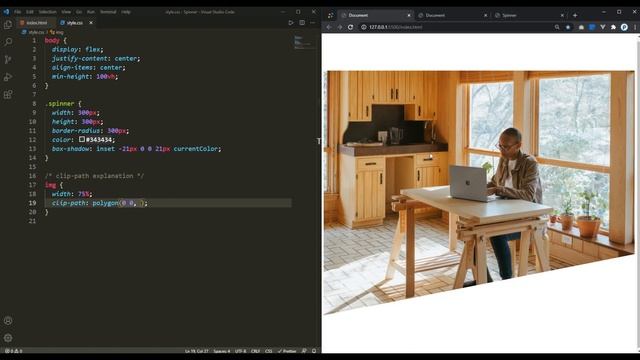The height and width of the screenshot is (360, 640).
Task: Open the Explorer view in VS Code
Action: point(8,24)
